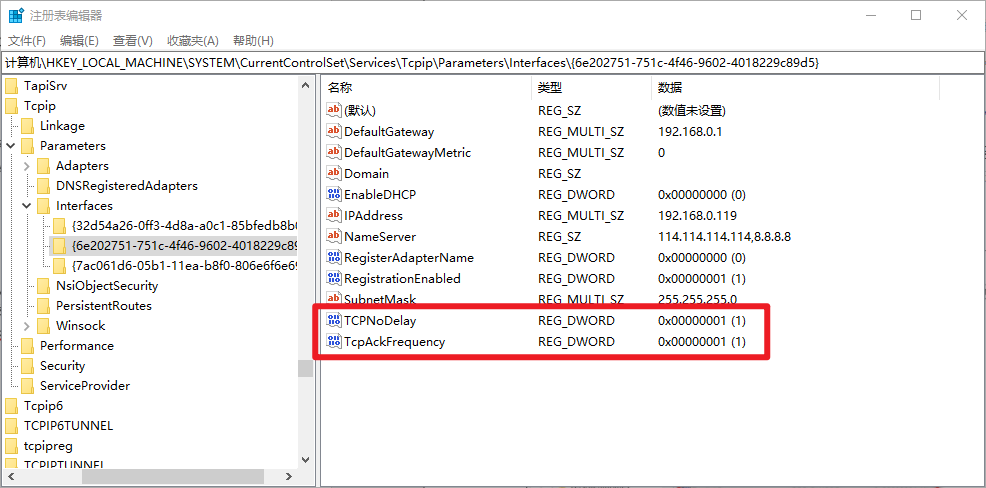Screen dimensions: 986x488
Task: Select the Performance folder icon
Action: 27,347
